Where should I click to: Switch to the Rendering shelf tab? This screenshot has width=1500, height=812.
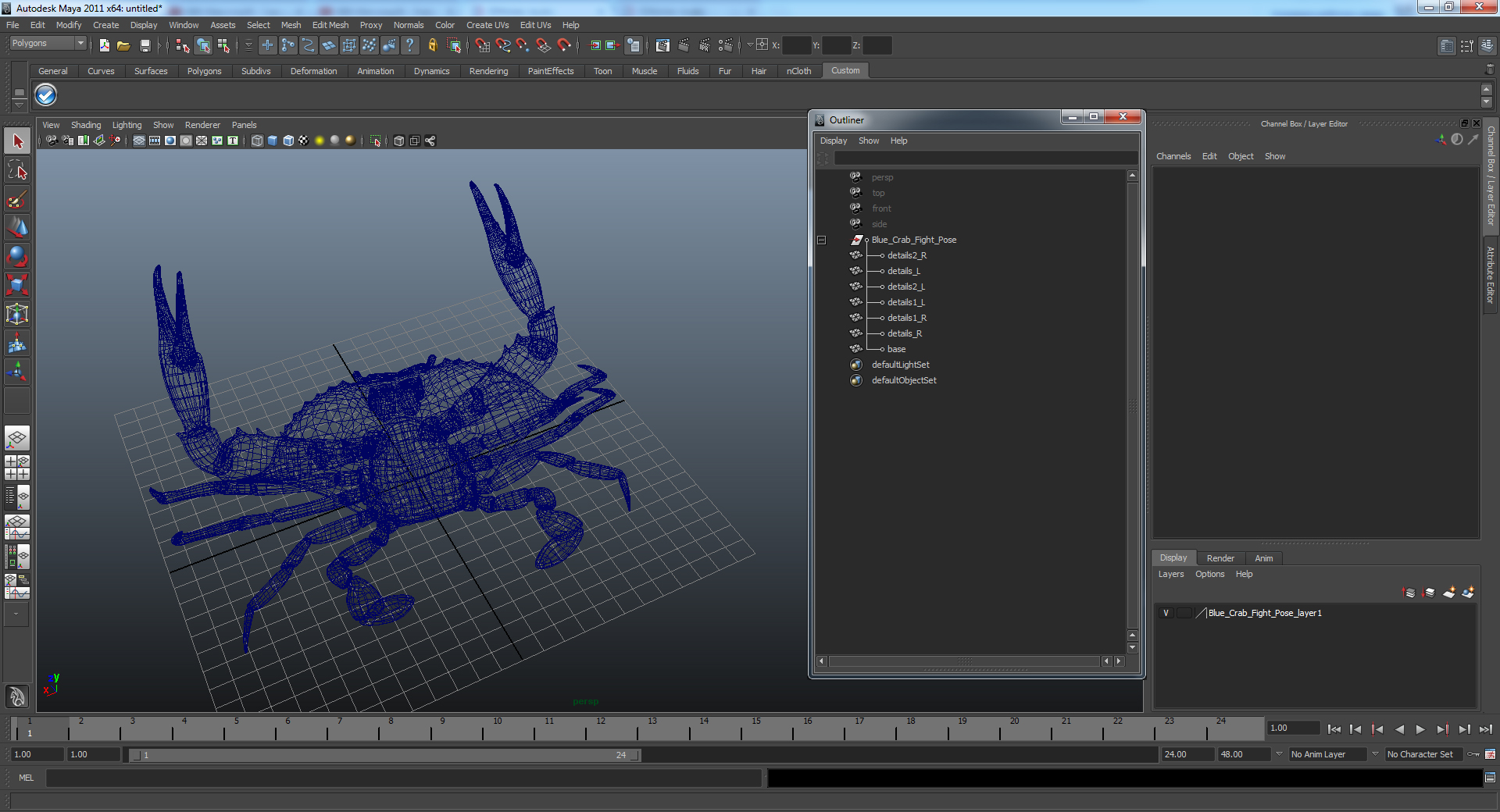(x=488, y=71)
